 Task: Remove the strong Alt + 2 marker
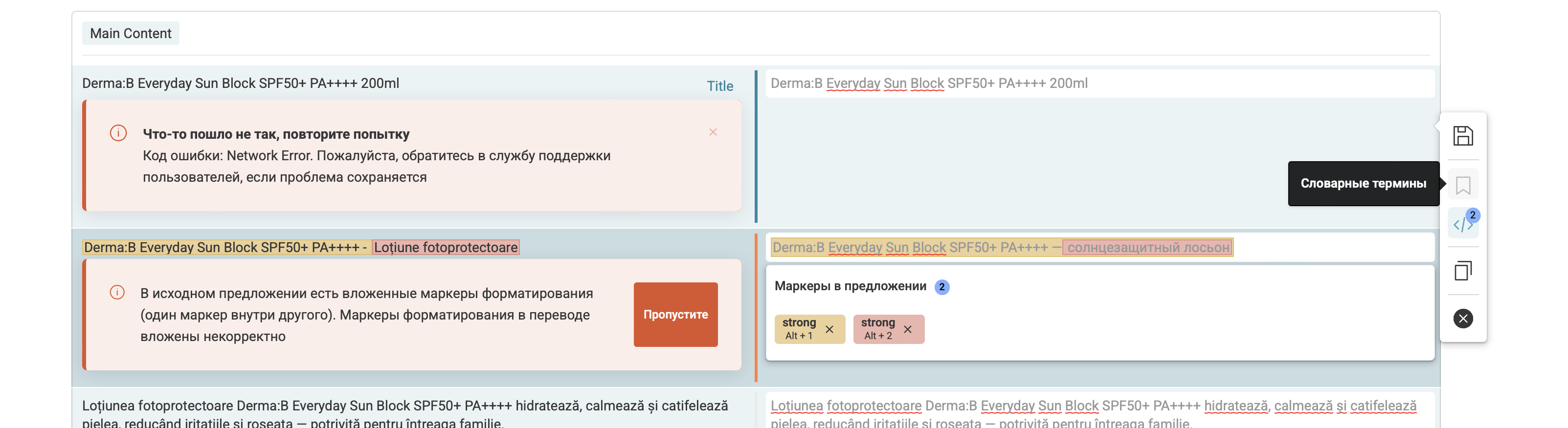908,329
